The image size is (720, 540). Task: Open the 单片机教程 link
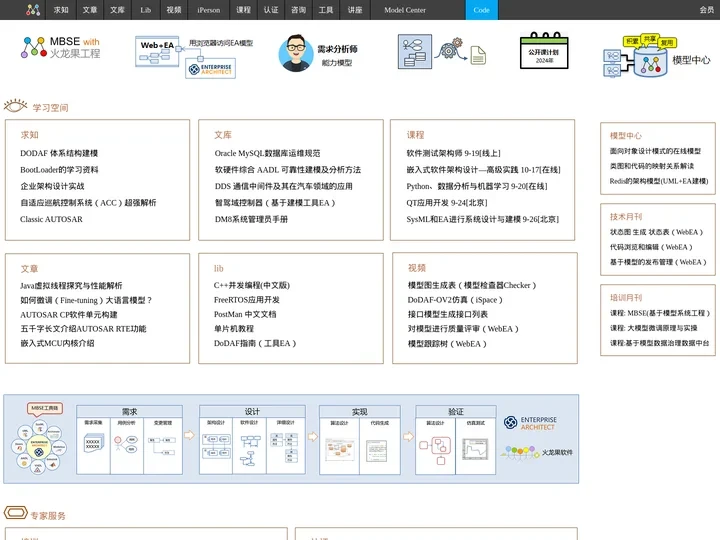(234, 329)
